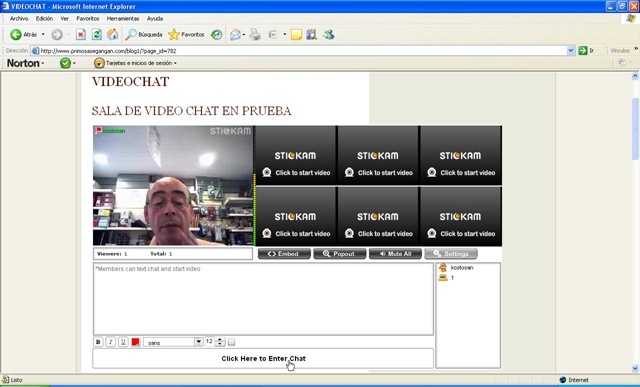Screen dimensions: 640x387
Task: Open the Búsqueda search pane
Action: (x=144, y=35)
